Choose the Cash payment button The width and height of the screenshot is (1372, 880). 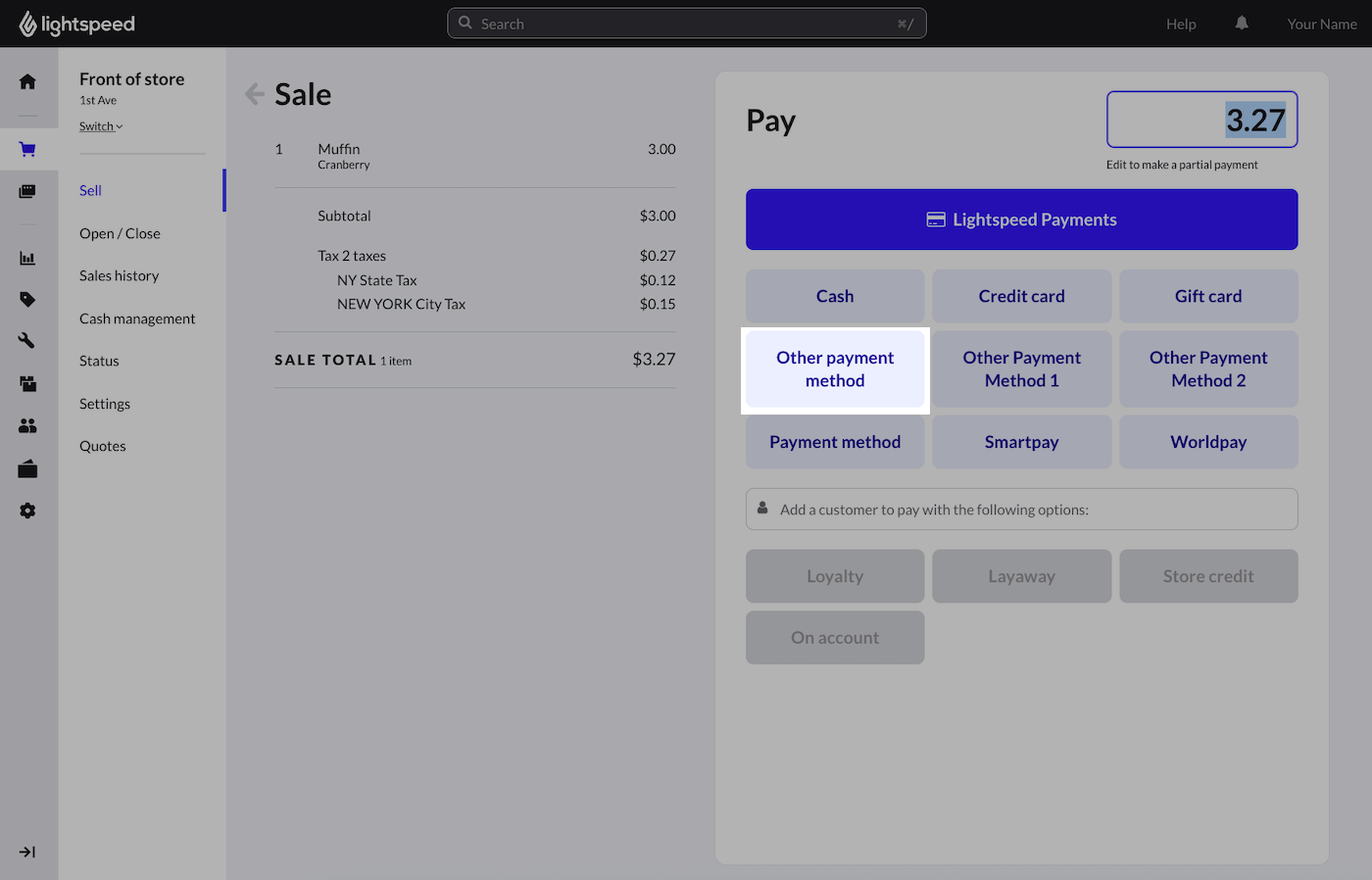click(x=835, y=296)
